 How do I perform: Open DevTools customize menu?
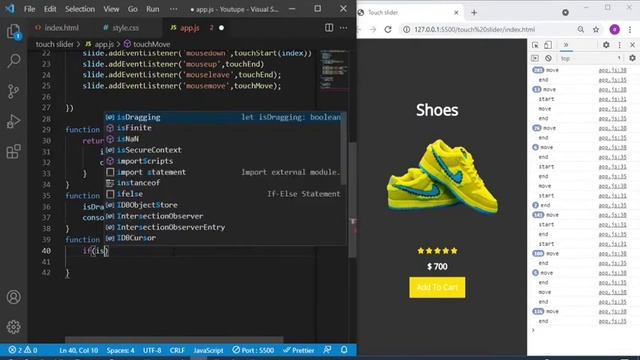tap(620, 45)
